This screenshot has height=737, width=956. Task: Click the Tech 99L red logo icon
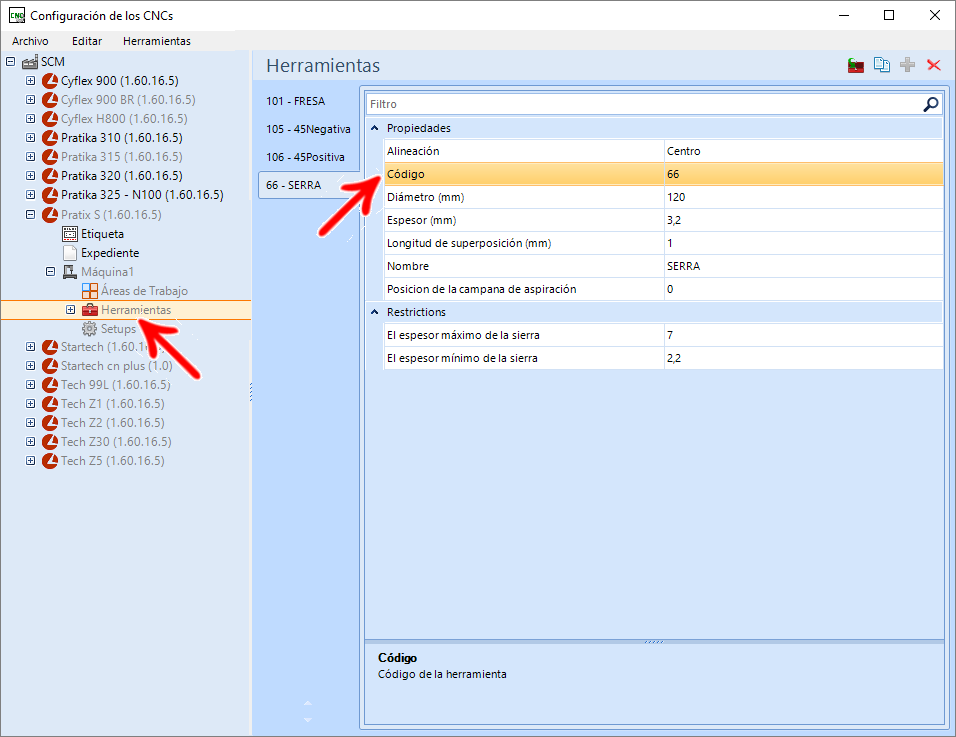50,385
